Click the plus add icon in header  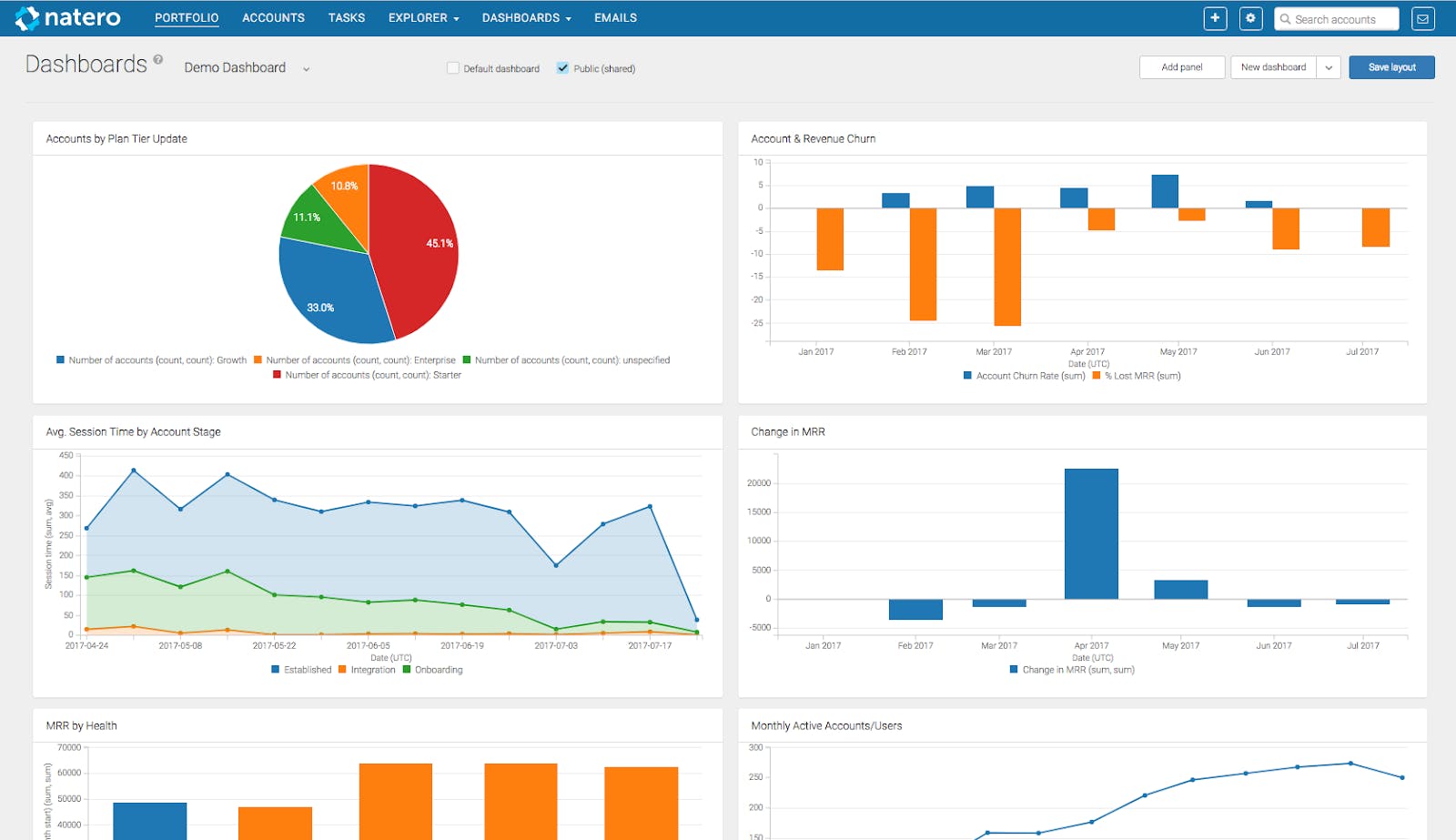tap(1215, 18)
